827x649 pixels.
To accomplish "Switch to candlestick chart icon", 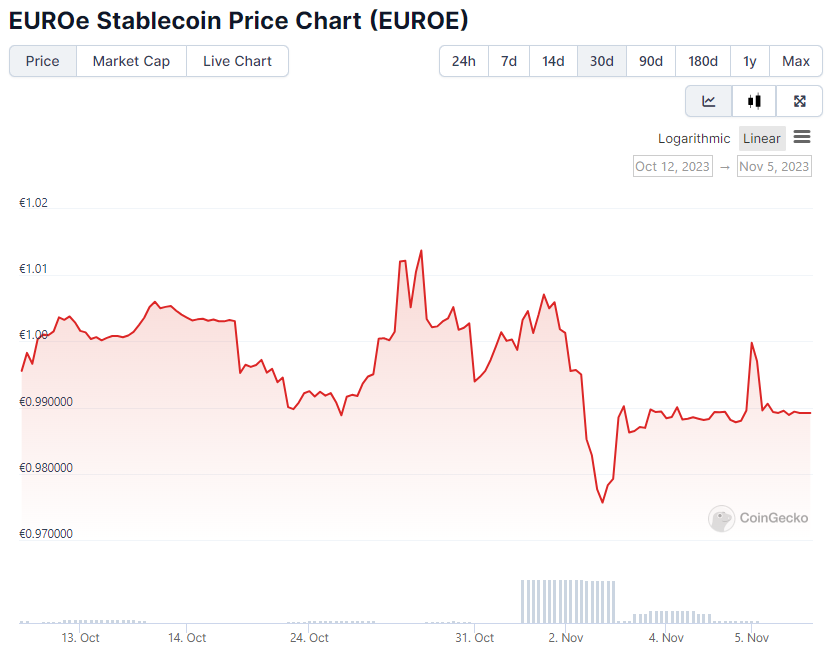I will click(x=754, y=101).
